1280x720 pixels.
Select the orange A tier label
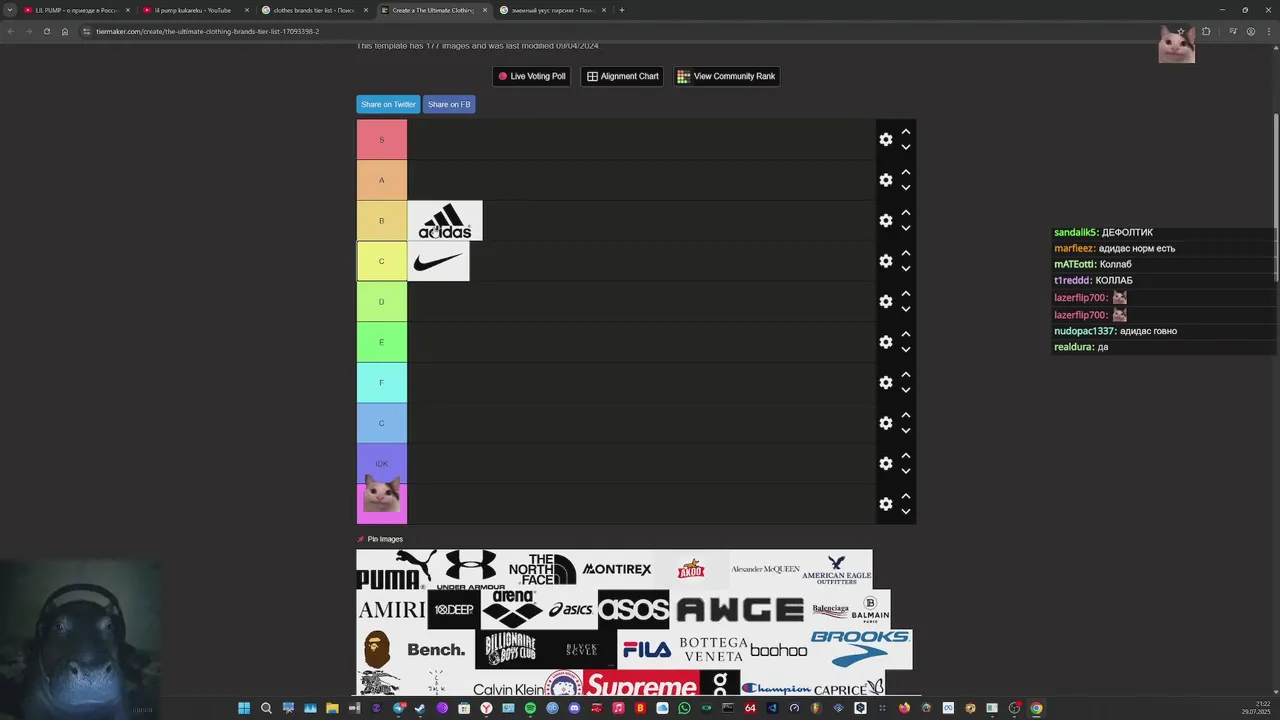click(382, 180)
